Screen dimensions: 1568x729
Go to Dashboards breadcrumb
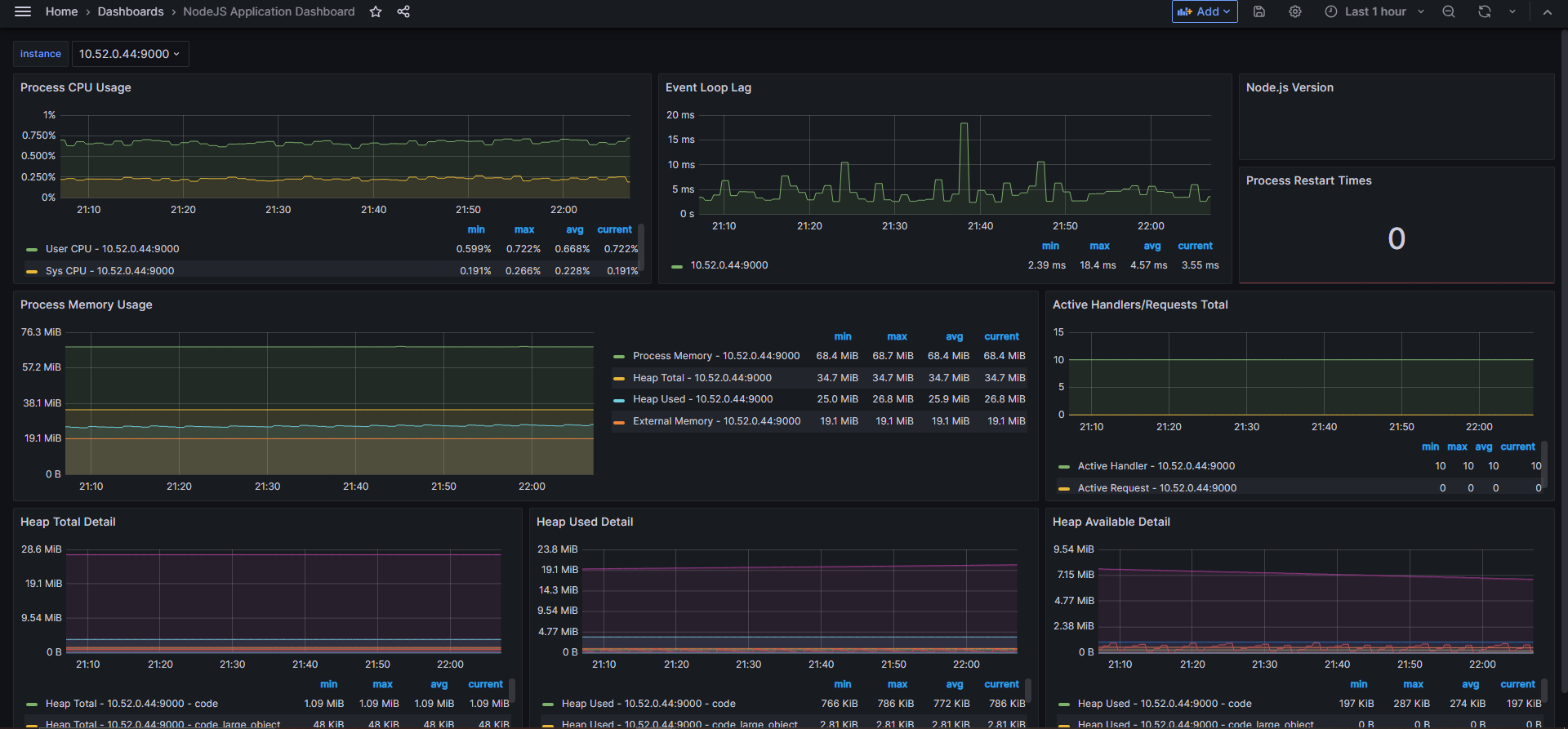point(131,11)
